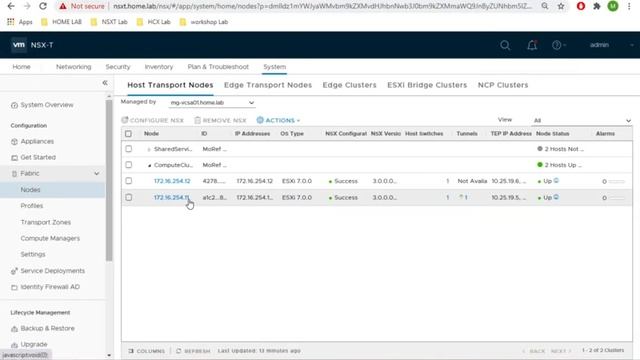Open the View All dropdown
This screenshot has height=360, width=640.
(x=582, y=120)
